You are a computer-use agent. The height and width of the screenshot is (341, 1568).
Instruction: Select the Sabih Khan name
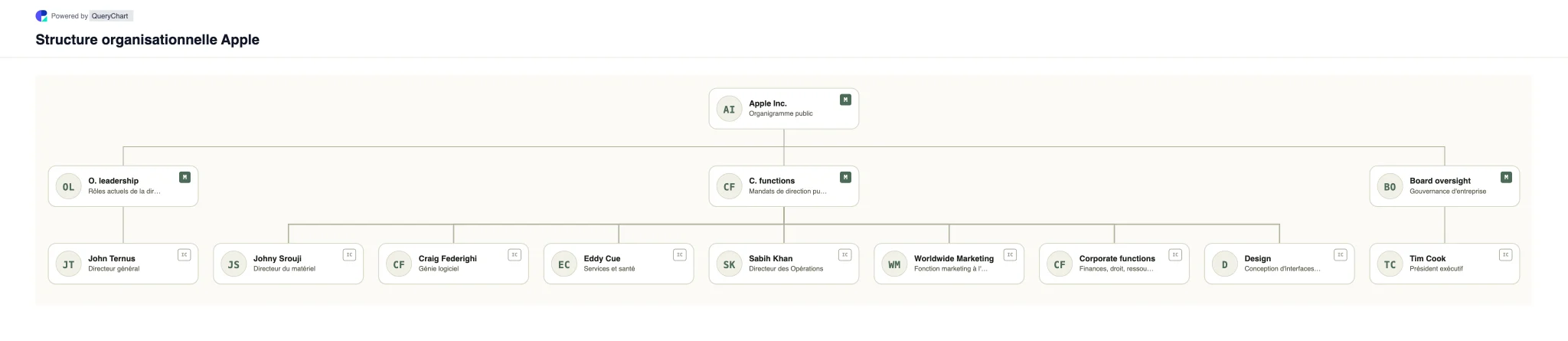tap(771, 258)
